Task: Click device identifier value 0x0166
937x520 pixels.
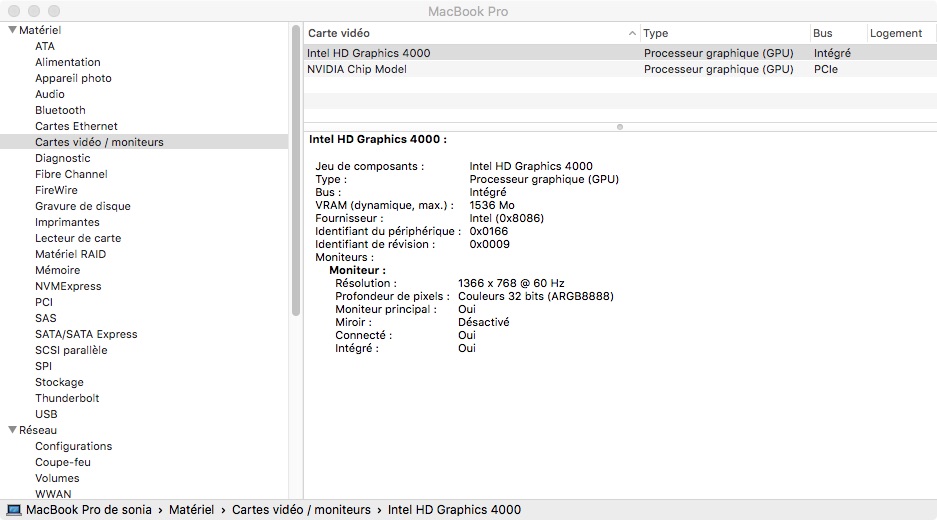Action: [488, 231]
